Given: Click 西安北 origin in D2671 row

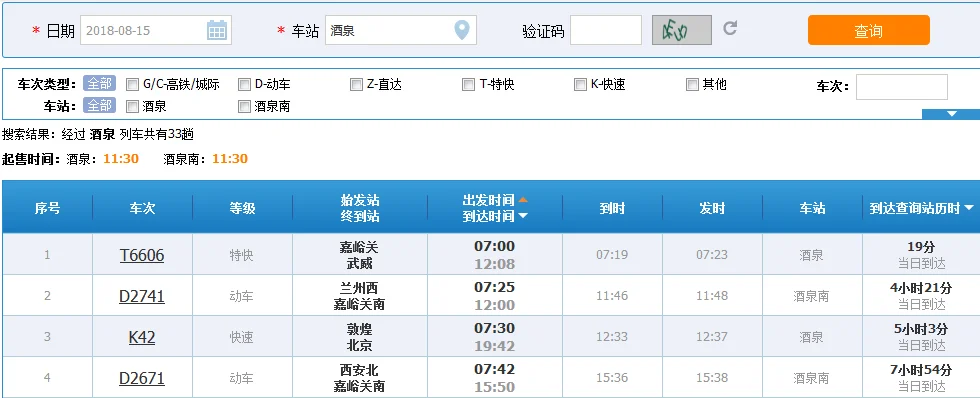Looking at the screenshot, I should 359,371.
